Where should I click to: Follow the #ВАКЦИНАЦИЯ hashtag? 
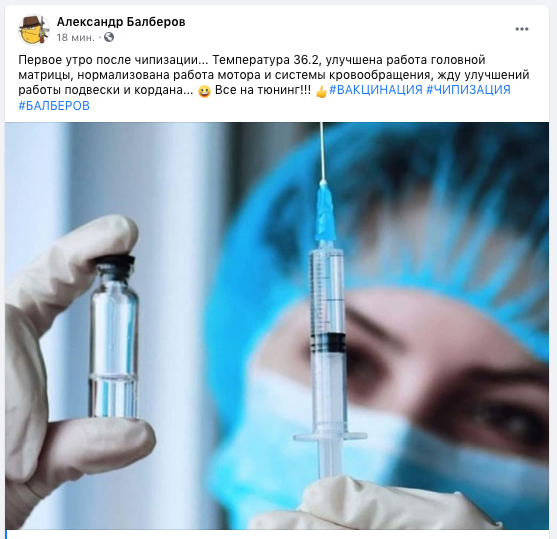(376, 90)
